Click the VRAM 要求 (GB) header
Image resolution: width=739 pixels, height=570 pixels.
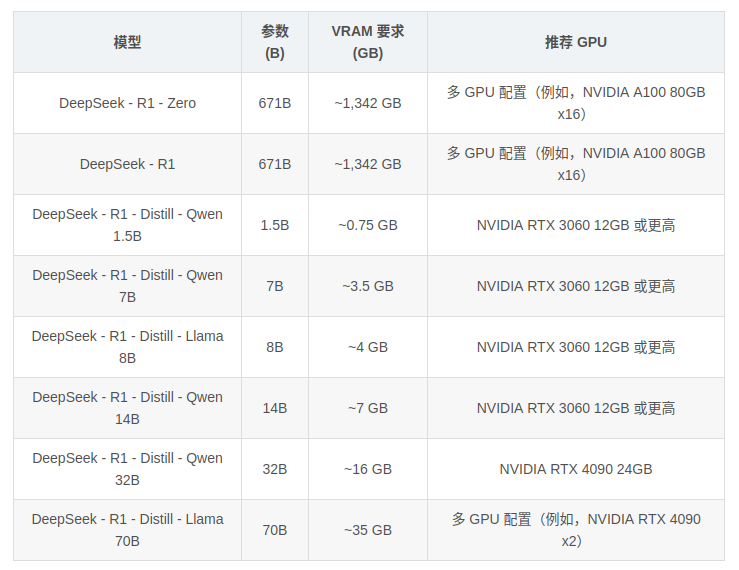pos(368,42)
